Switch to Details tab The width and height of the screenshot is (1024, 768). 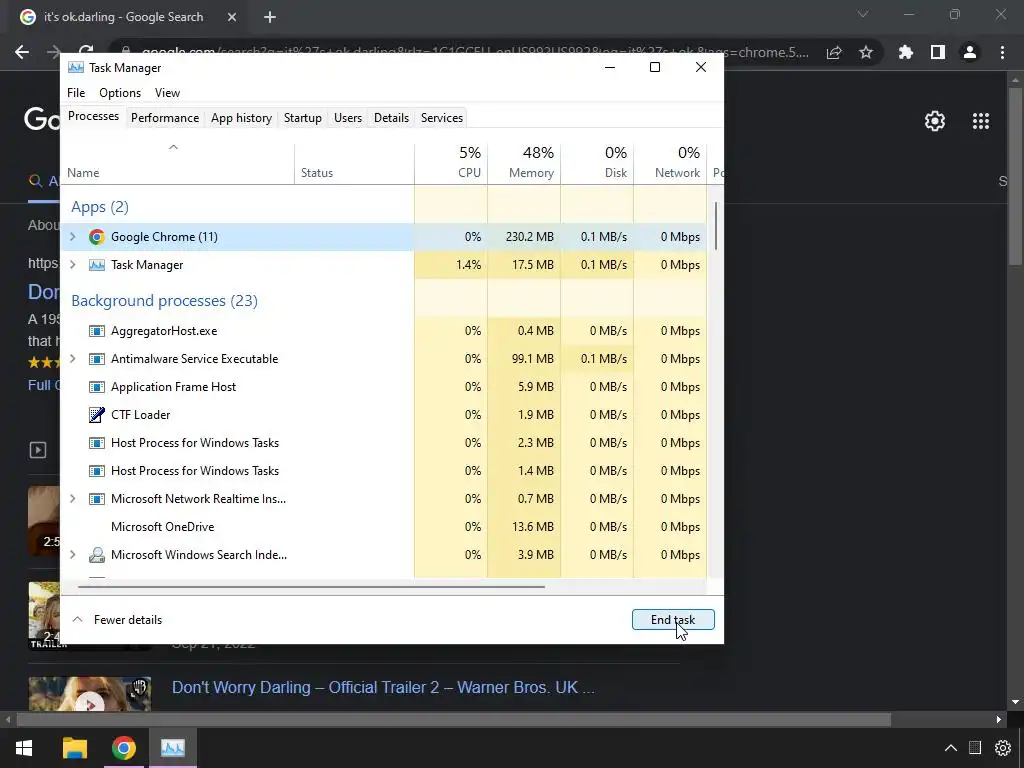pyautogui.click(x=391, y=118)
